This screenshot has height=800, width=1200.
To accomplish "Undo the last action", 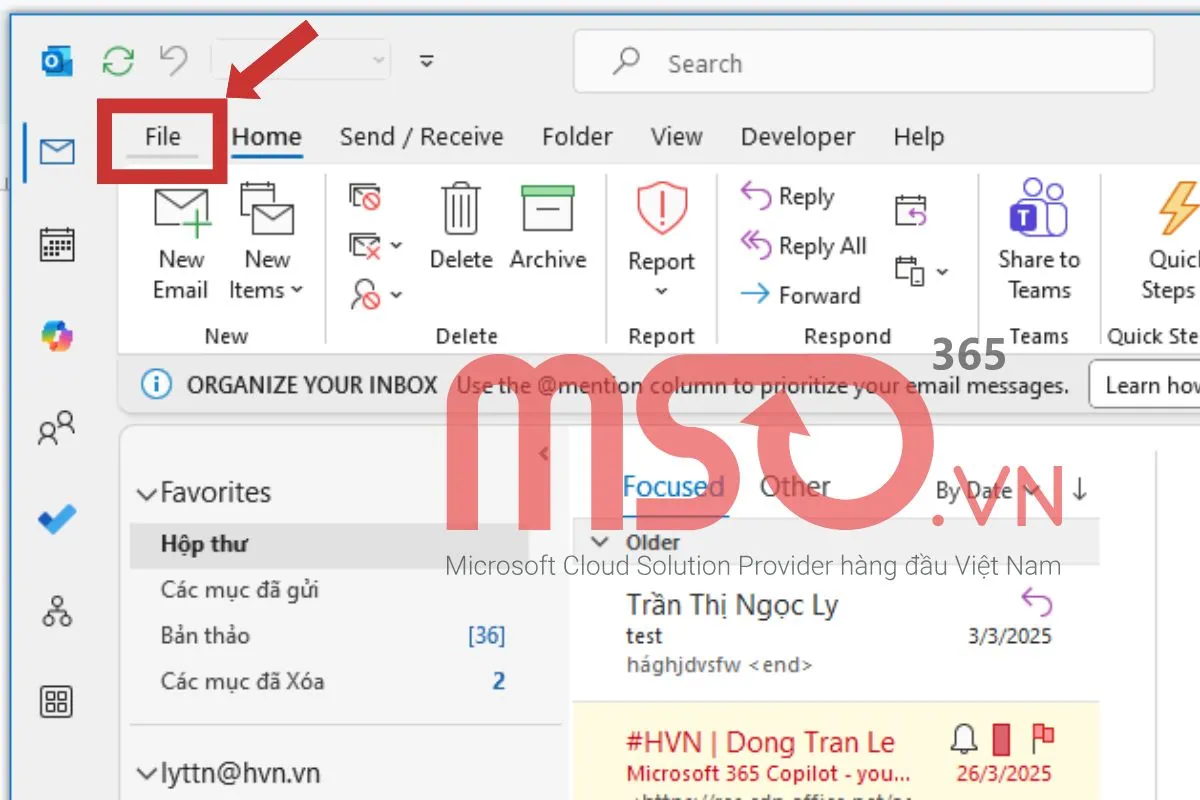I will (172, 60).
